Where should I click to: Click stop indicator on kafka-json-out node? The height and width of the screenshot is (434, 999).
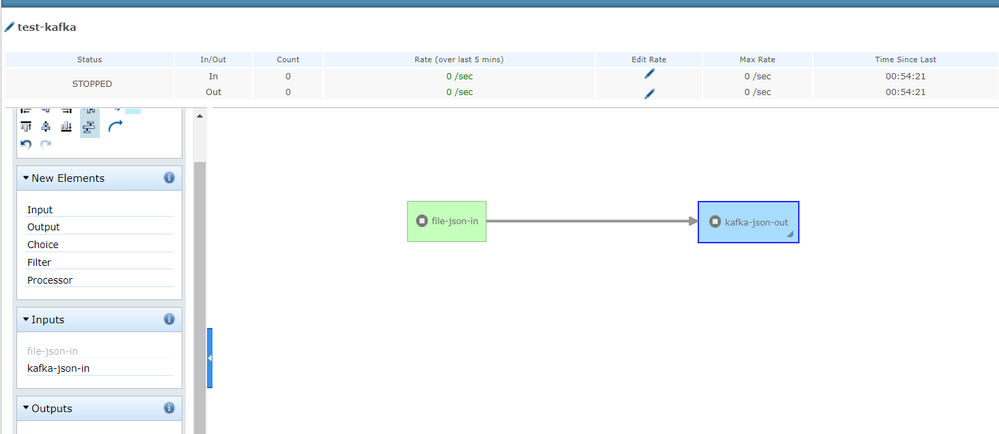pyautogui.click(x=715, y=222)
